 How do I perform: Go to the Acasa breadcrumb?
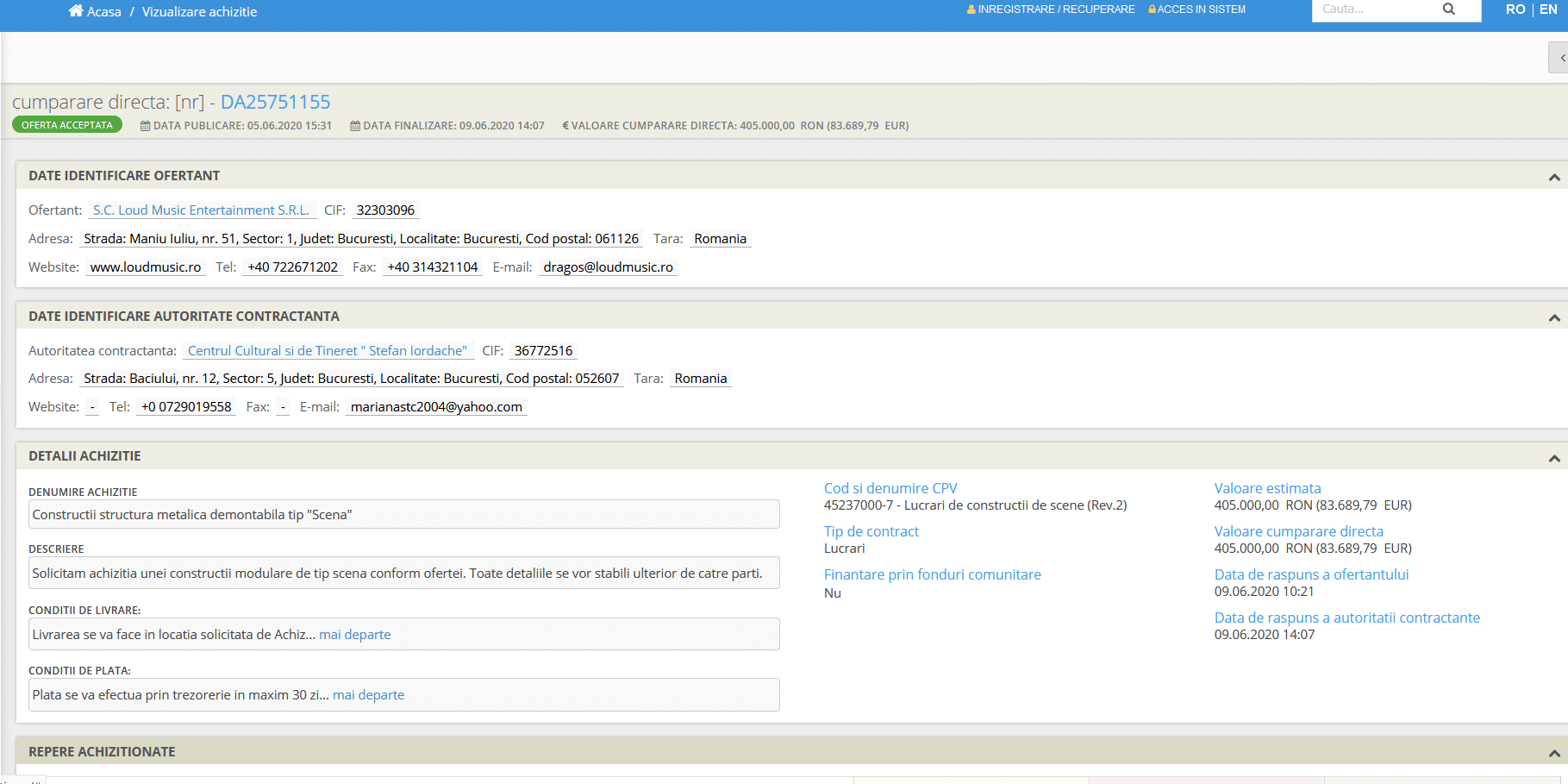click(x=103, y=12)
